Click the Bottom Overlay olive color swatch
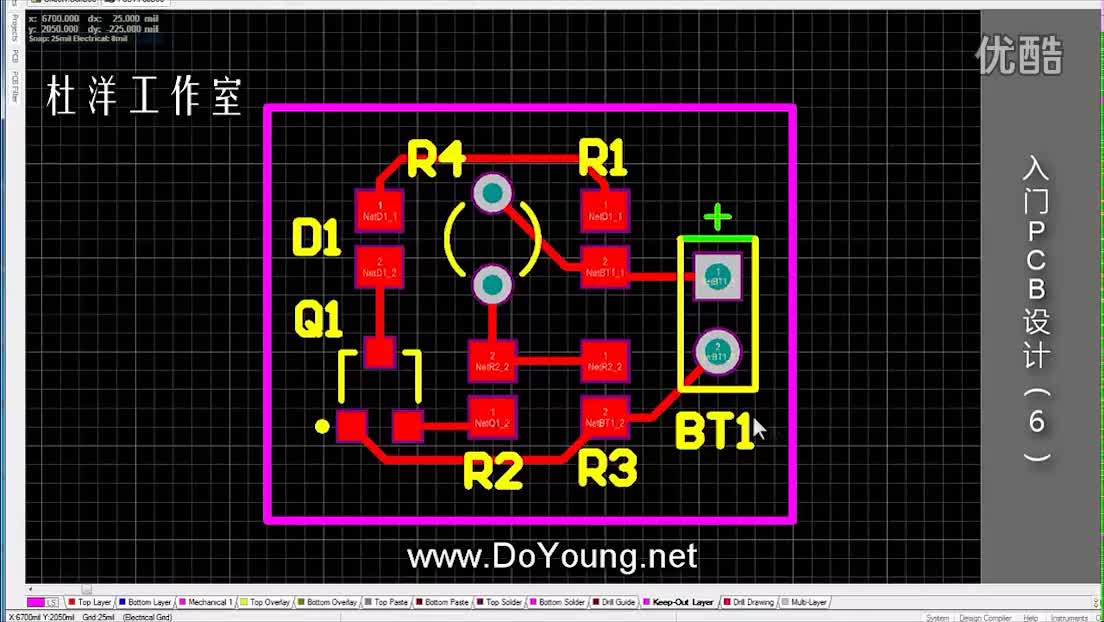Image resolution: width=1104 pixels, height=622 pixels. (x=301, y=602)
